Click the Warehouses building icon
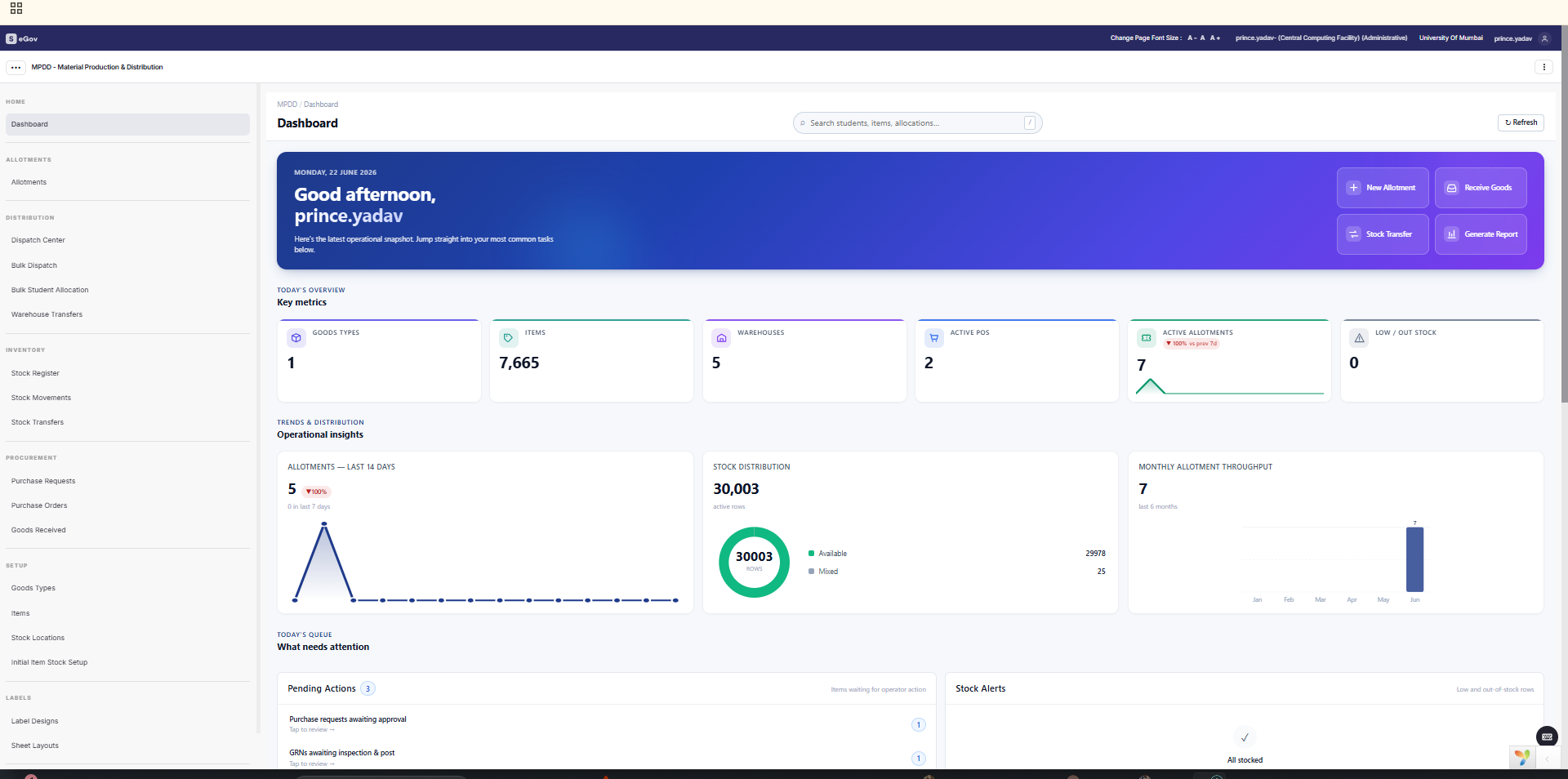Viewport: 1568px width, 779px height. (x=721, y=338)
